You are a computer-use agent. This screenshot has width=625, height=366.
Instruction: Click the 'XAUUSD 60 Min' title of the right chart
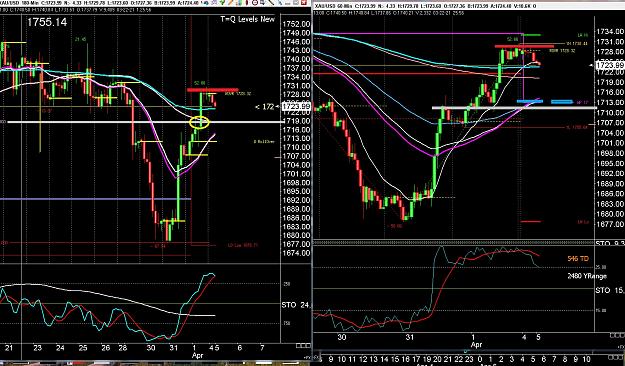[332, 6]
